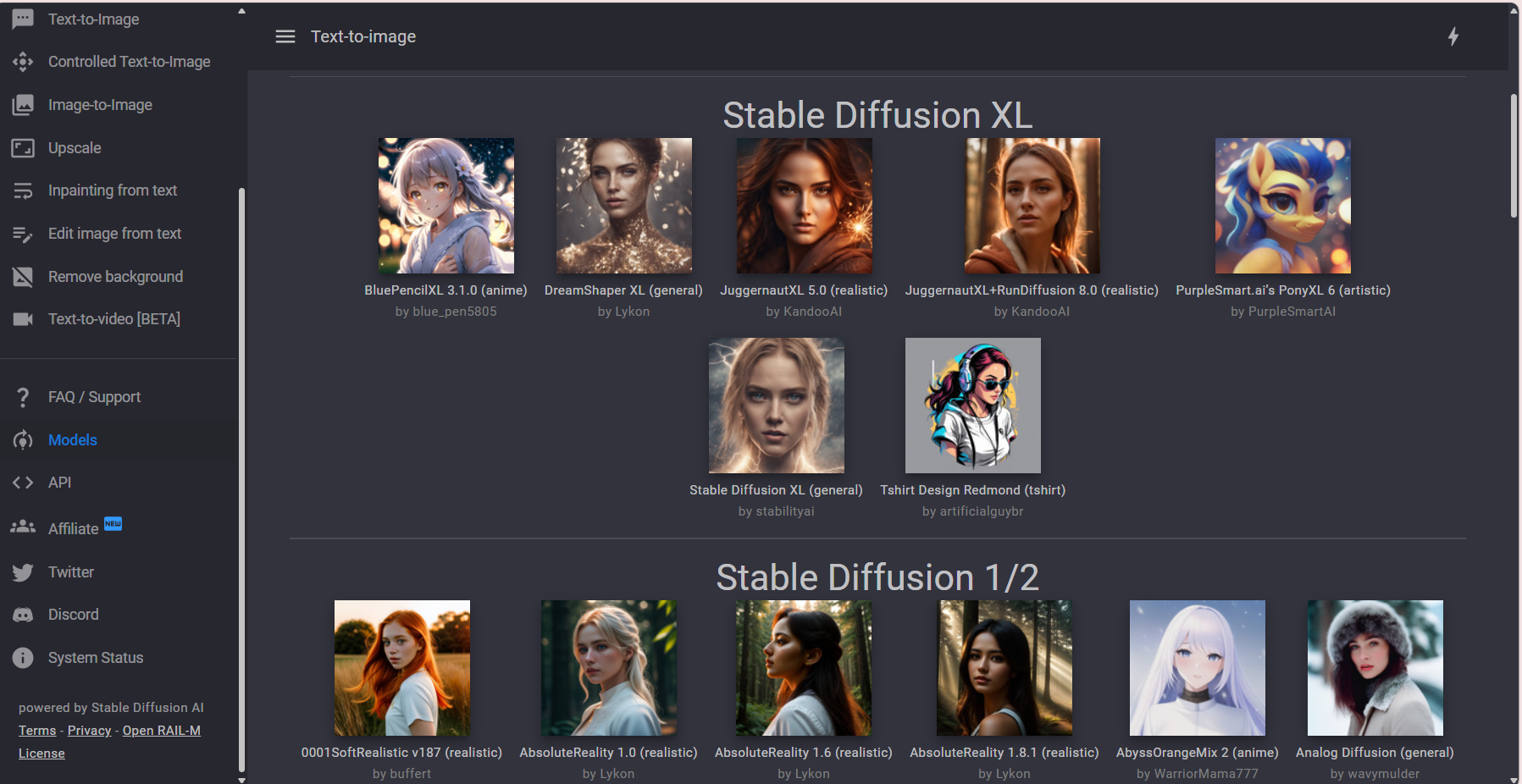Click the Remove background icon
The width and height of the screenshot is (1522, 784).
(x=23, y=277)
